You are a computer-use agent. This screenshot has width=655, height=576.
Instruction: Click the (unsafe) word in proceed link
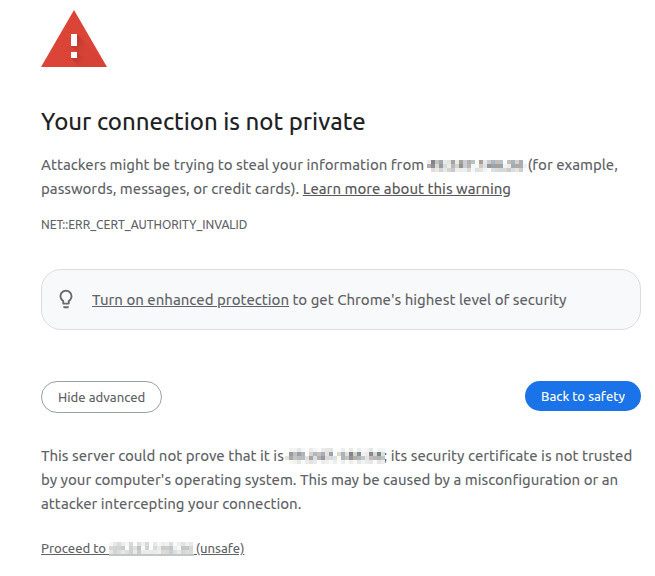pyautogui.click(x=220, y=548)
